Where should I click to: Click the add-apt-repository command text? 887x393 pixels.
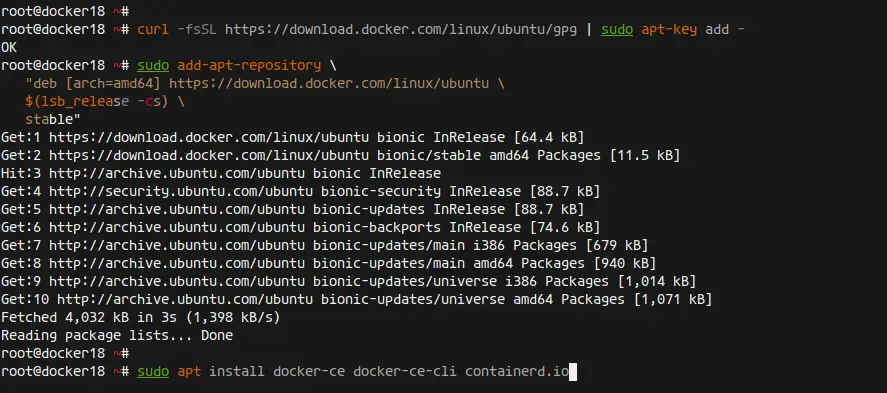[249, 65]
